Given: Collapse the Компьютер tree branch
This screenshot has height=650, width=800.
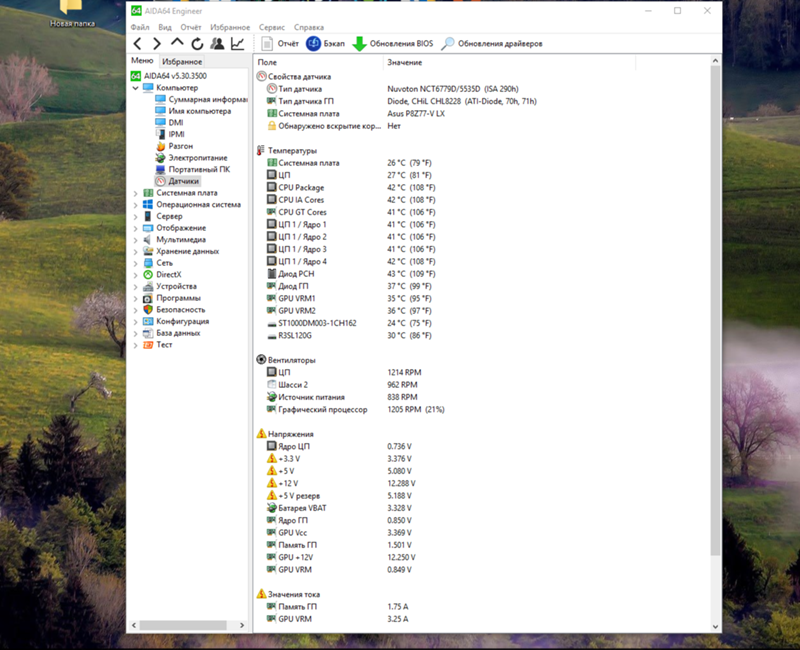Looking at the screenshot, I should tap(135, 88).
